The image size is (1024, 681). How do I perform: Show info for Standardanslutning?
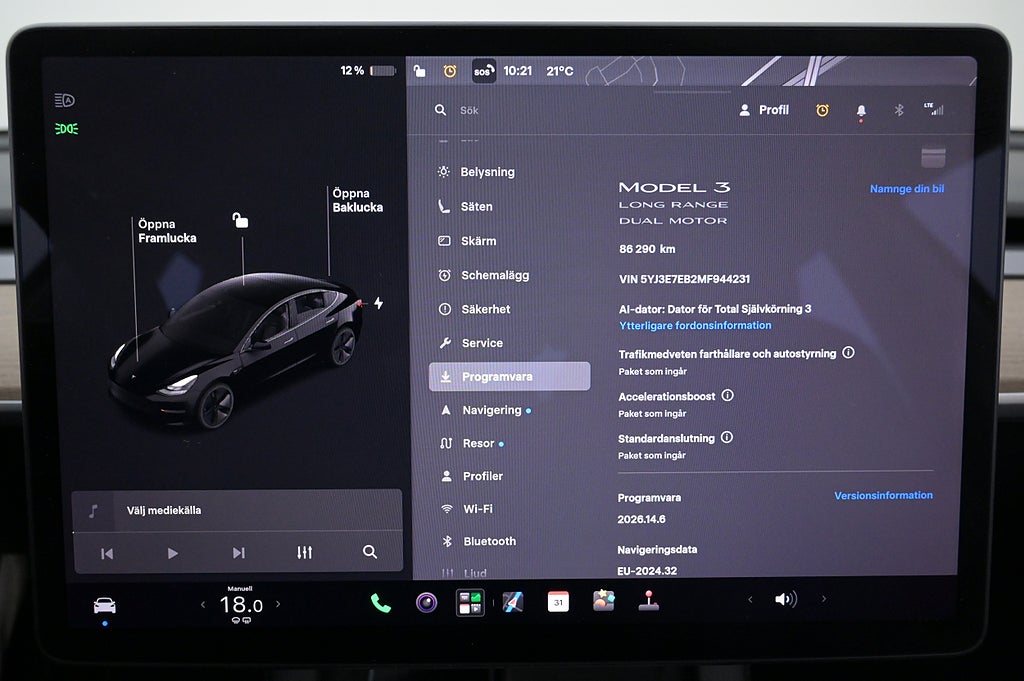pos(727,437)
